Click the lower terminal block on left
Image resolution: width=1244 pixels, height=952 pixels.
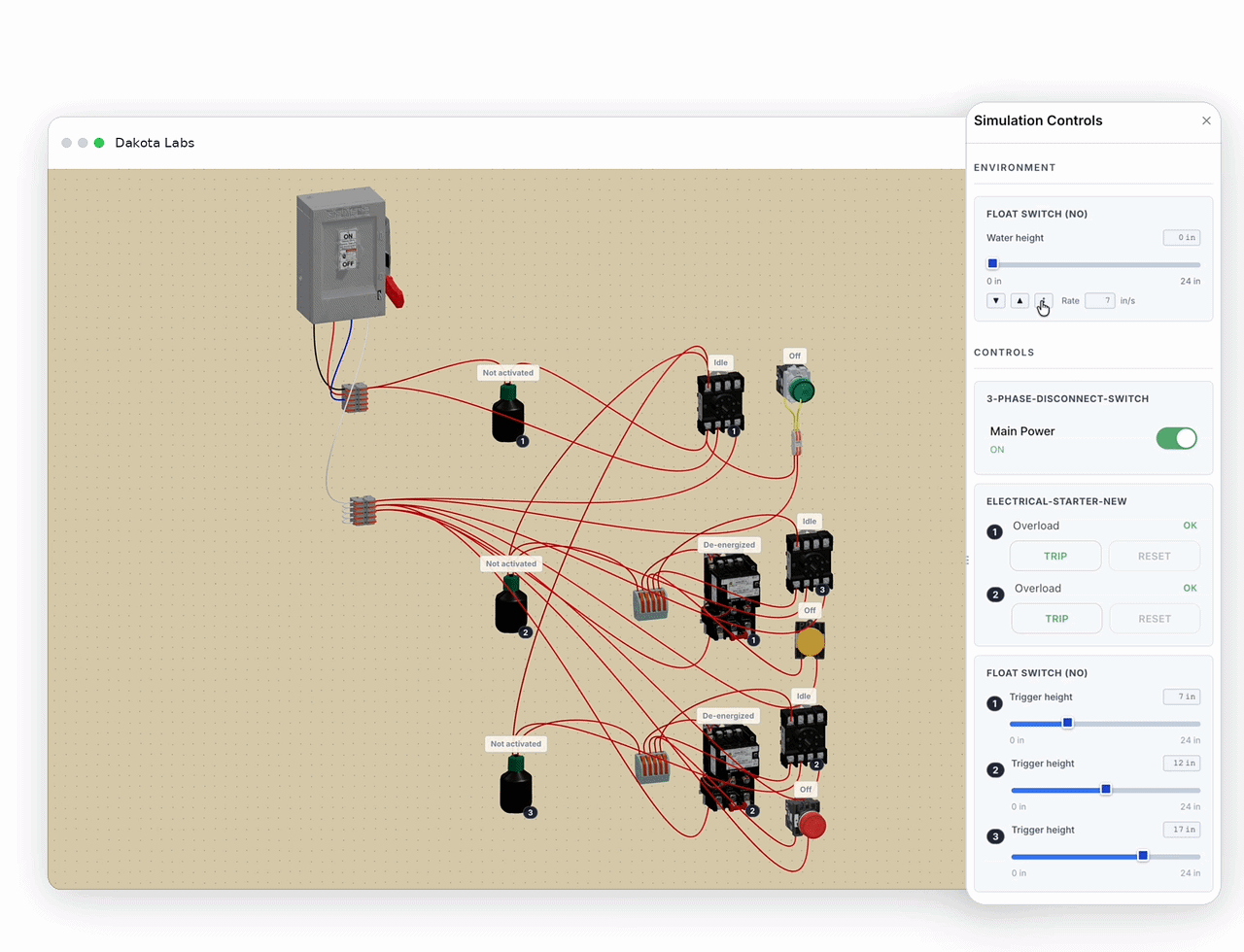click(362, 510)
